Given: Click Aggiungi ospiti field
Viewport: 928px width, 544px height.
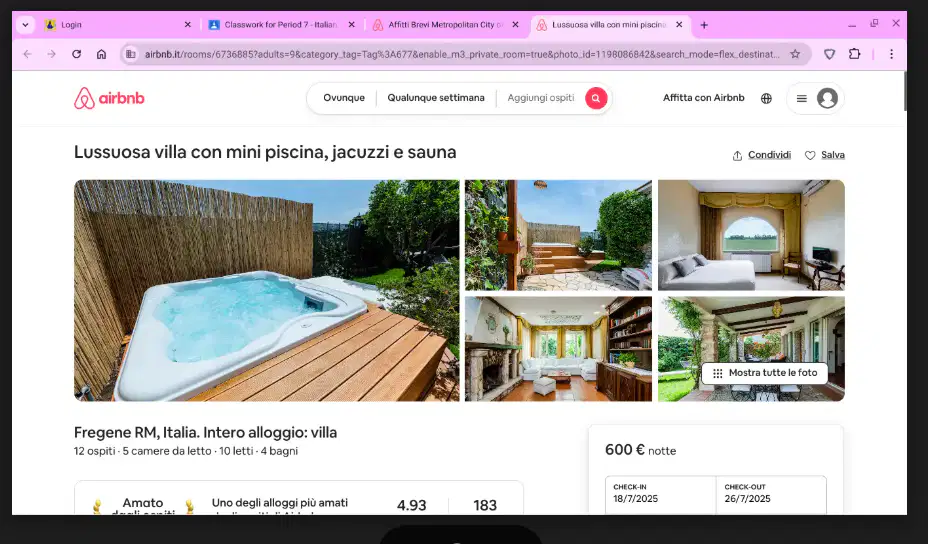Looking at the screenshot, I should pyautogui.click(x=540, y=98).
